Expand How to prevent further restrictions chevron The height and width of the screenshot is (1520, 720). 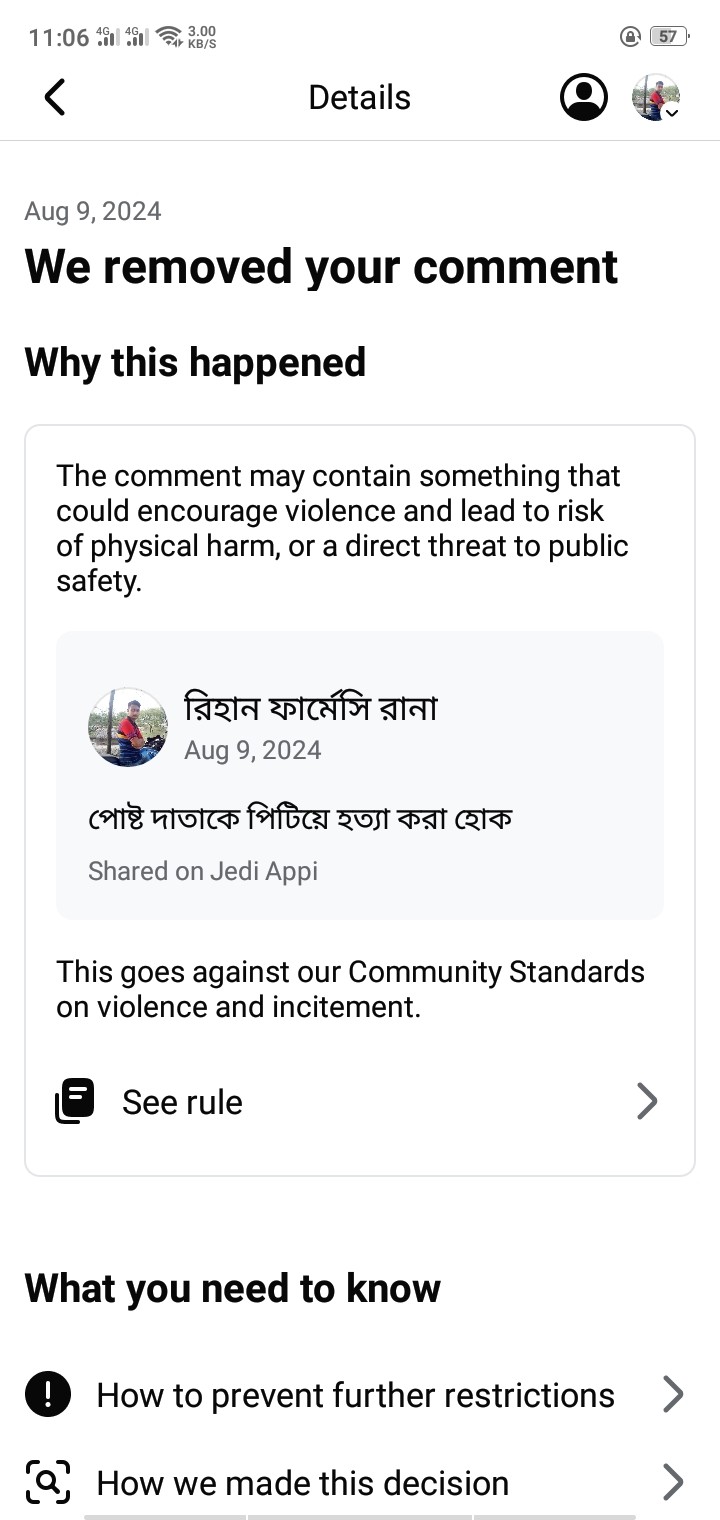[x=673, y=1394]
